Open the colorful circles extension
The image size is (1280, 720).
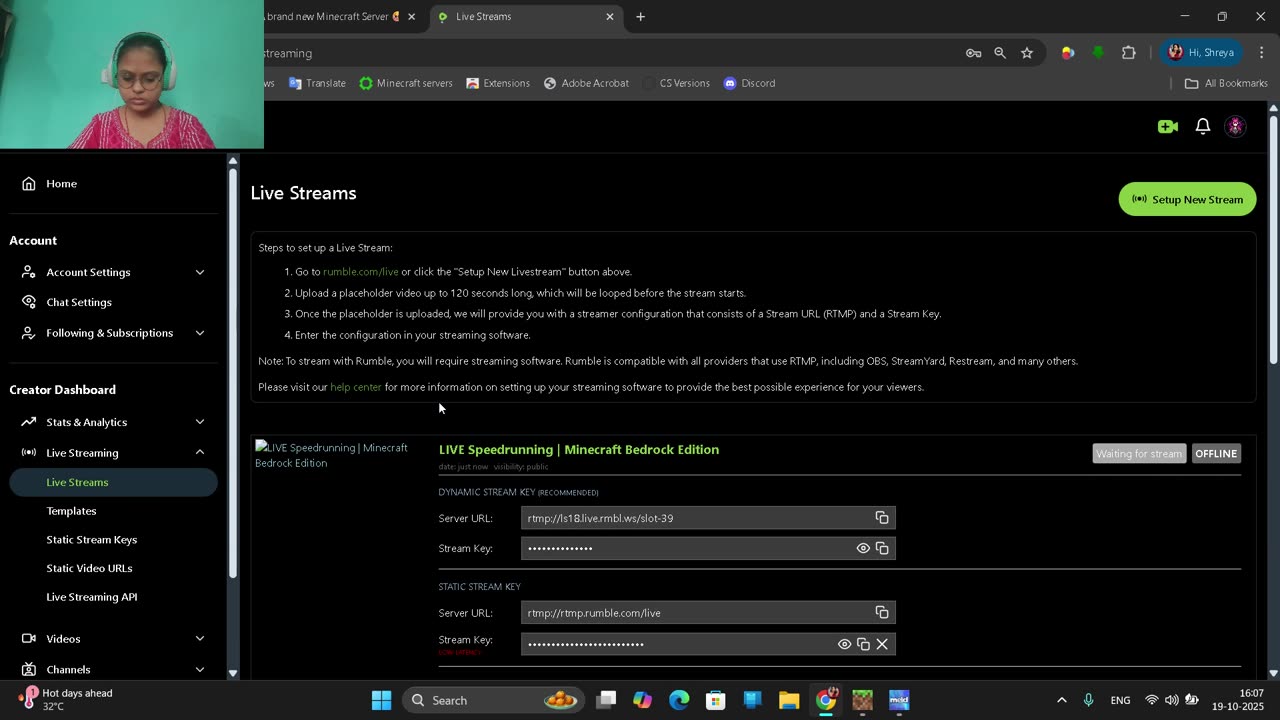tap(1068, 53)
